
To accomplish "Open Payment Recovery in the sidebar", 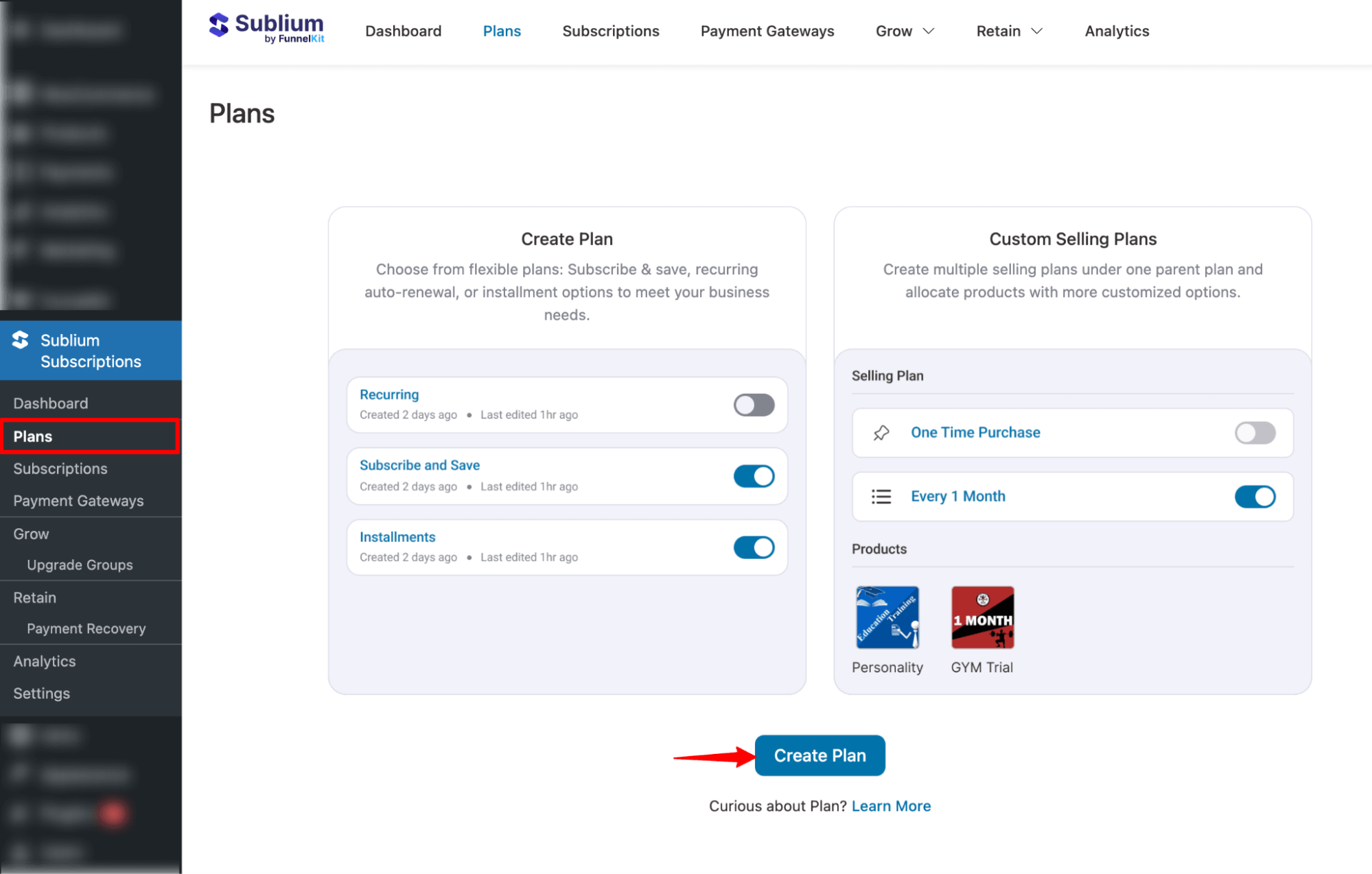I will pos(86,628).
